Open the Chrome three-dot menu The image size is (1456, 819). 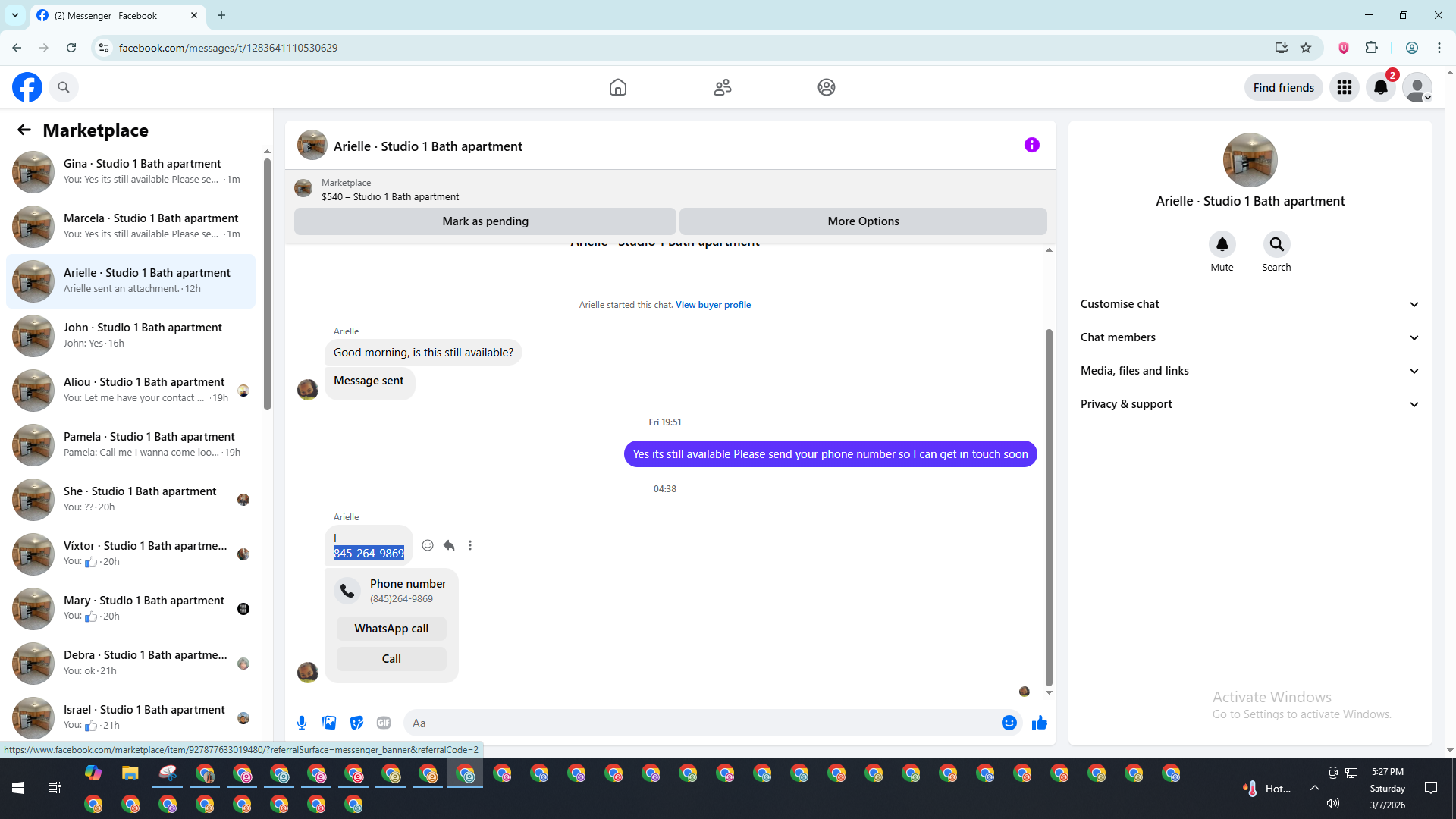(x=1439, y=48)
